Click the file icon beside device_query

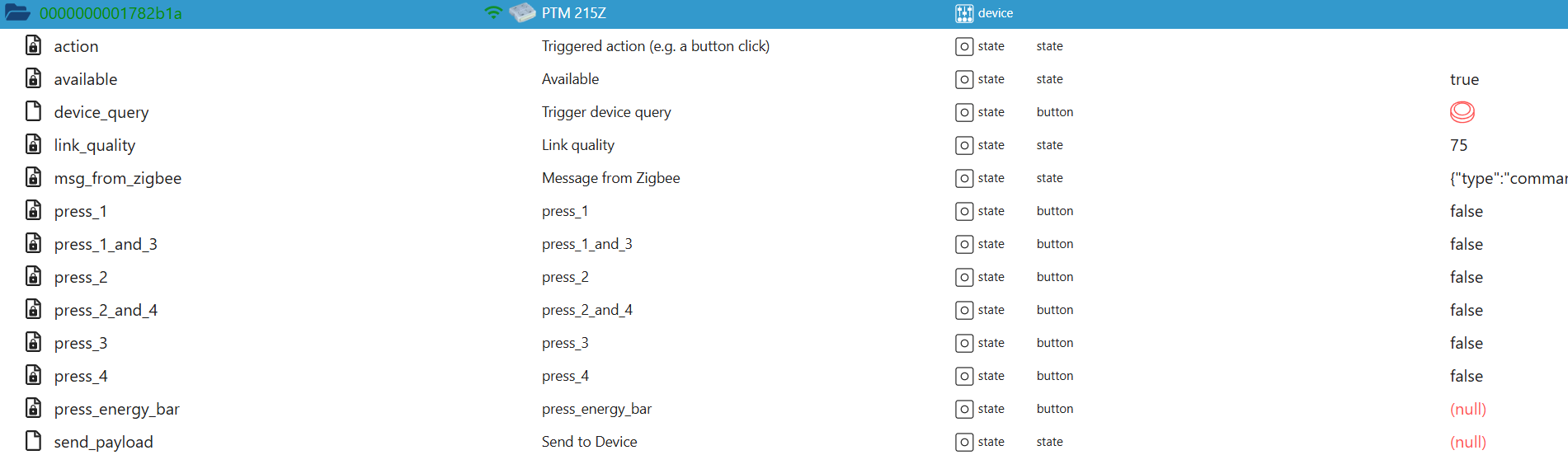(x=33, y=112)
